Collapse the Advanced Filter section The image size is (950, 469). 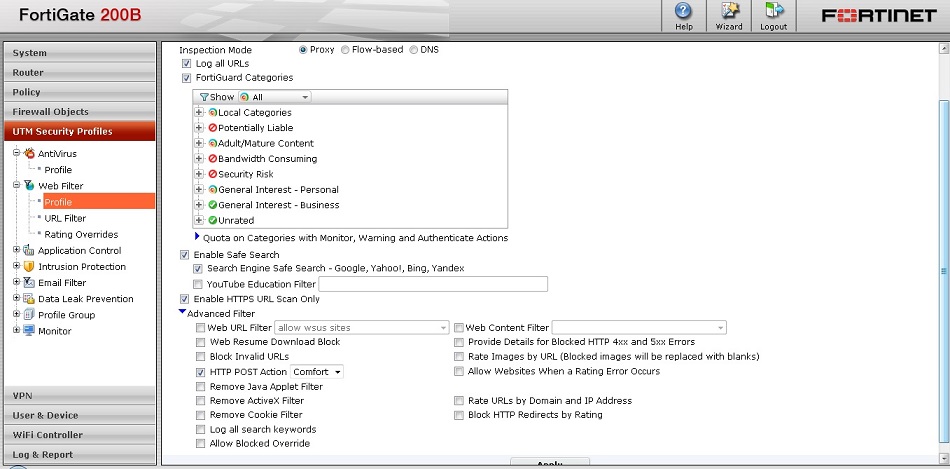pyautogui.click(x=182, y=312)
